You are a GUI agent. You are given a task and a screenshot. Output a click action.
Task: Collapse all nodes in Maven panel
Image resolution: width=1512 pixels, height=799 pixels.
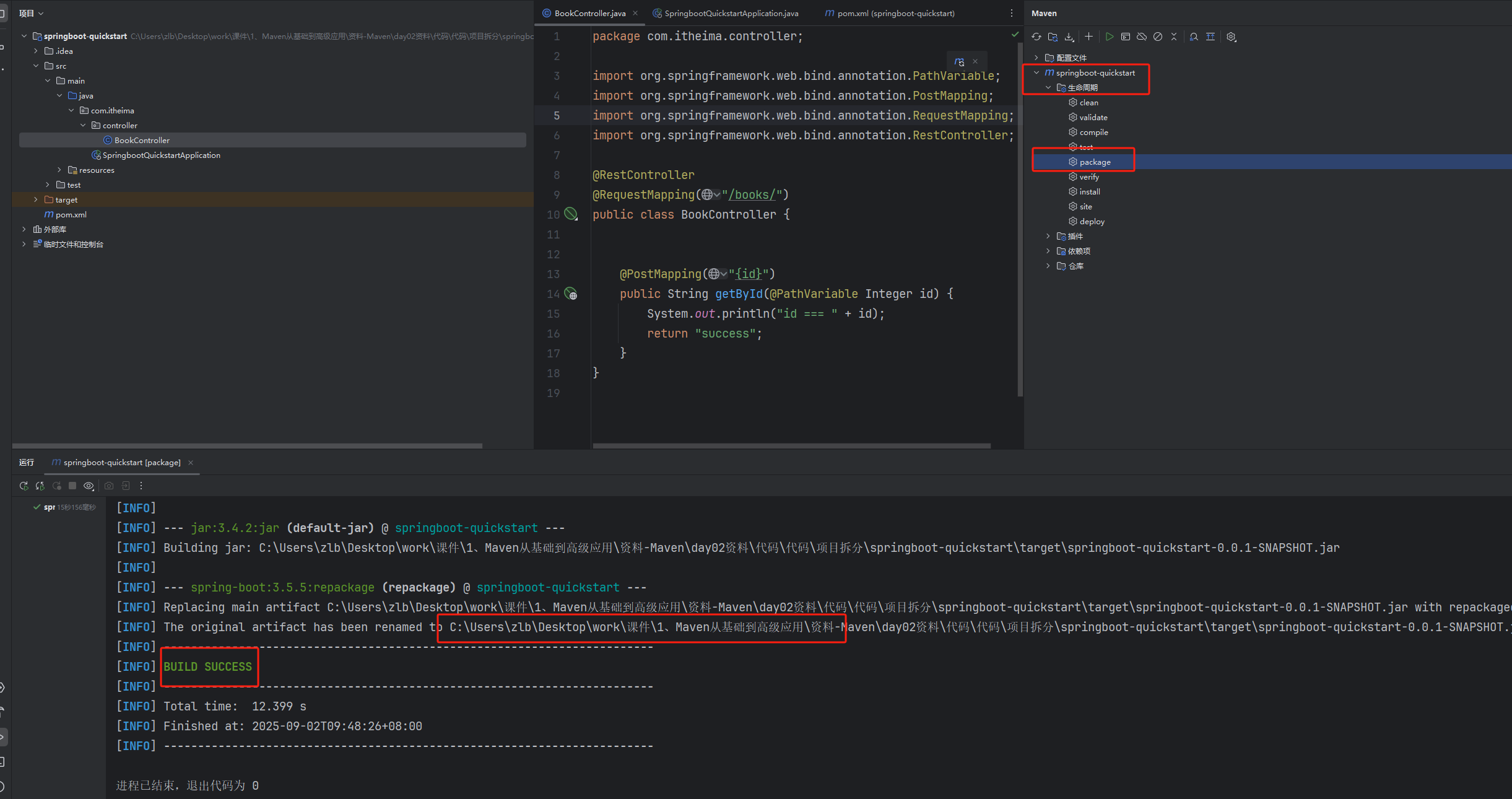coord(1174,37)
